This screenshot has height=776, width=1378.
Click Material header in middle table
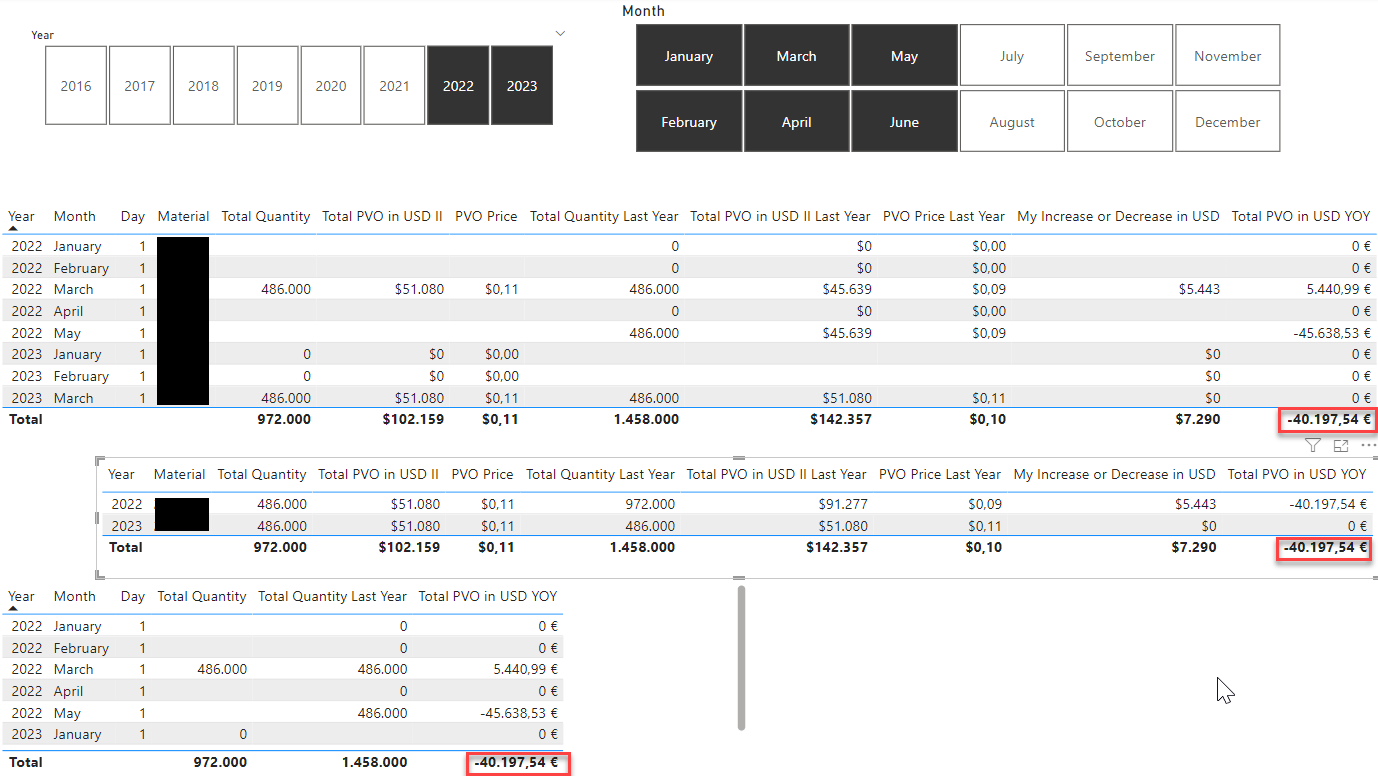coord(180,474)
